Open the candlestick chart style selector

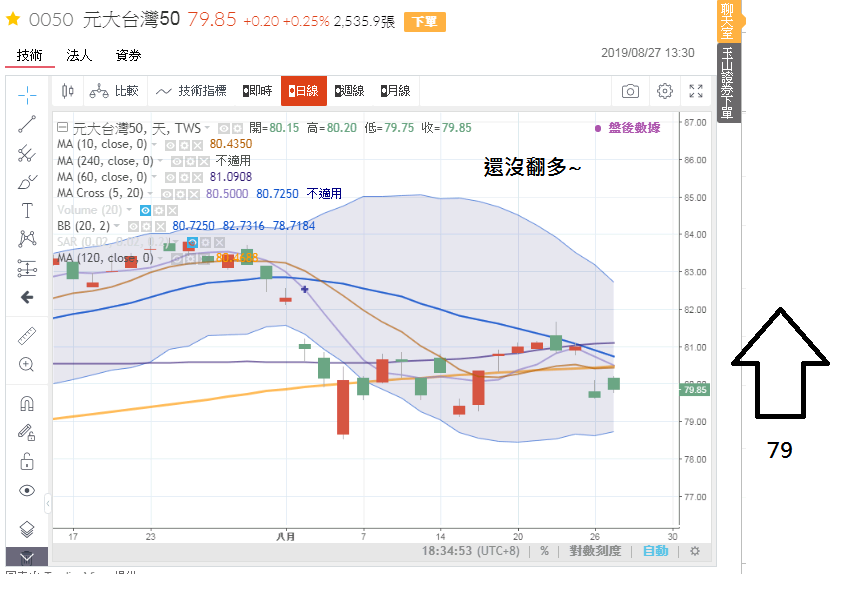pos(68,91)
